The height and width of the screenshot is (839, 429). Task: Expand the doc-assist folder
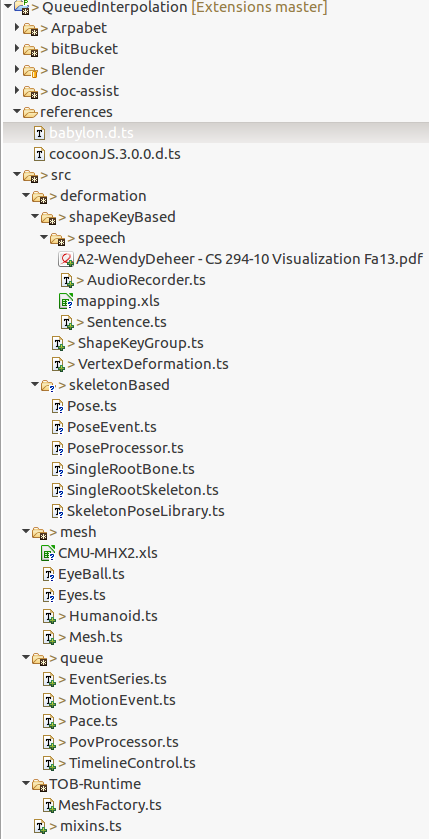(x=17, y=90)
